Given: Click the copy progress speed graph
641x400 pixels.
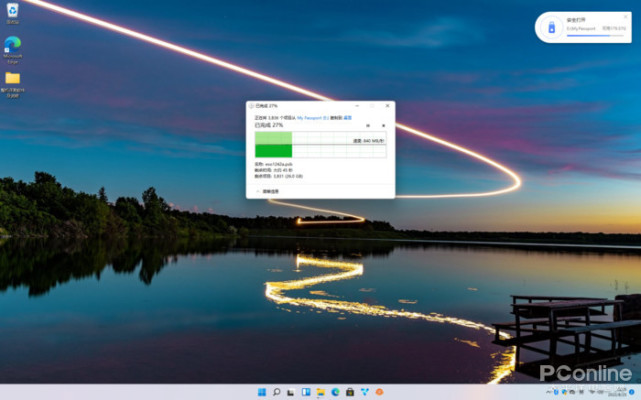Looking at the screenshot, I should (320, 145).
